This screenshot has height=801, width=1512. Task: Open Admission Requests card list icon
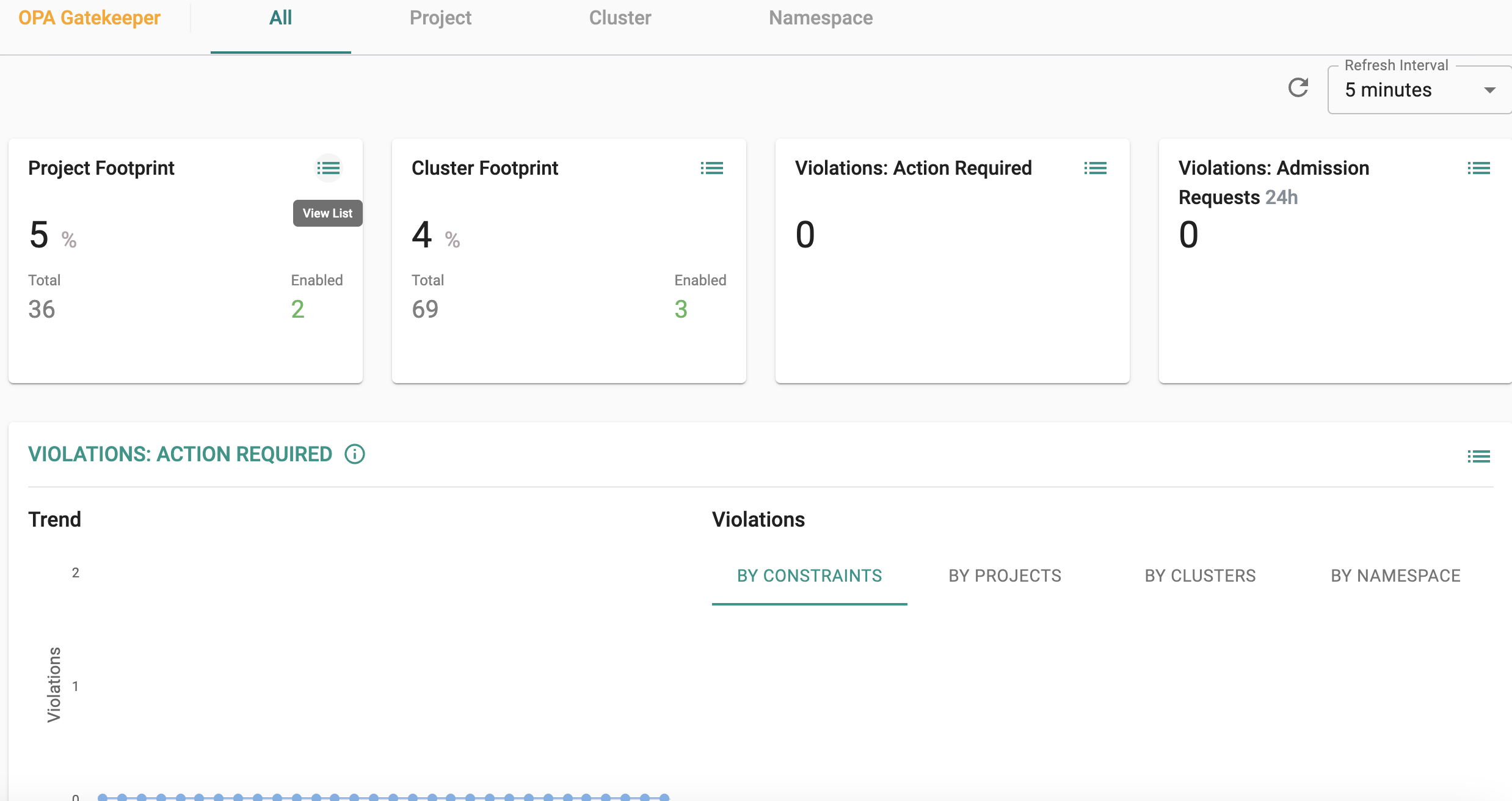click(1479, 168)
